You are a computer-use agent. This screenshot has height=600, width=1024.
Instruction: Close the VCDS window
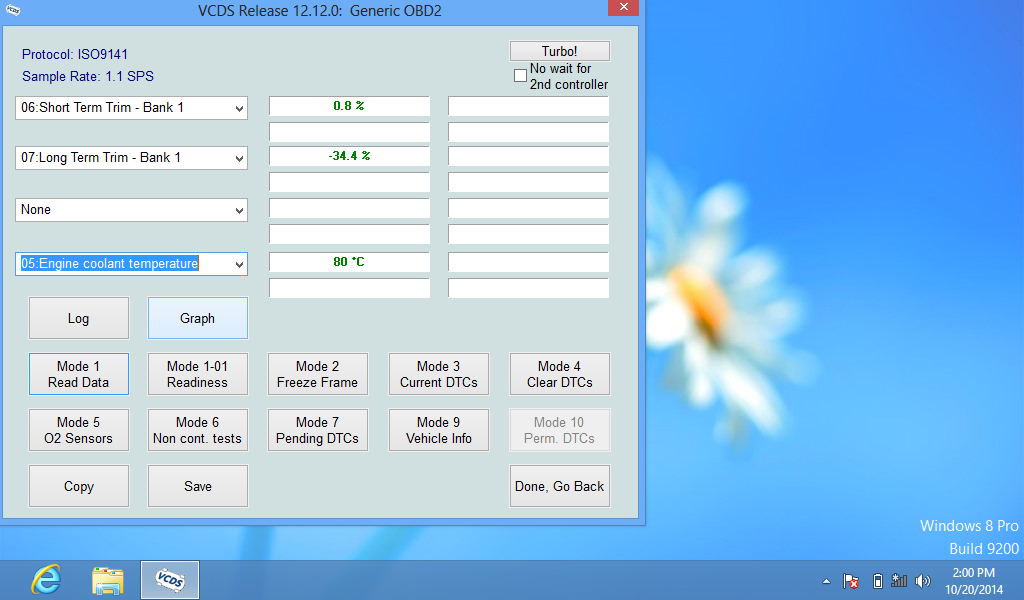[x=624, y=7]
